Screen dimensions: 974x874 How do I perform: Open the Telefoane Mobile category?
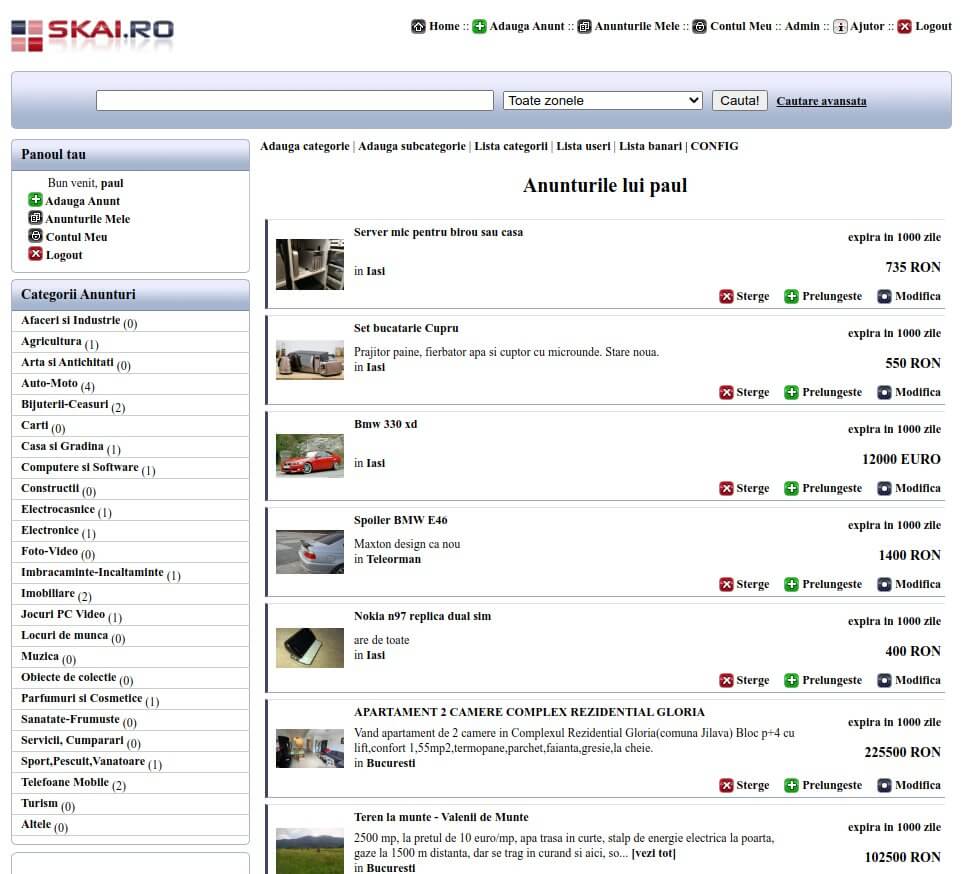click(x=65, y=782)
